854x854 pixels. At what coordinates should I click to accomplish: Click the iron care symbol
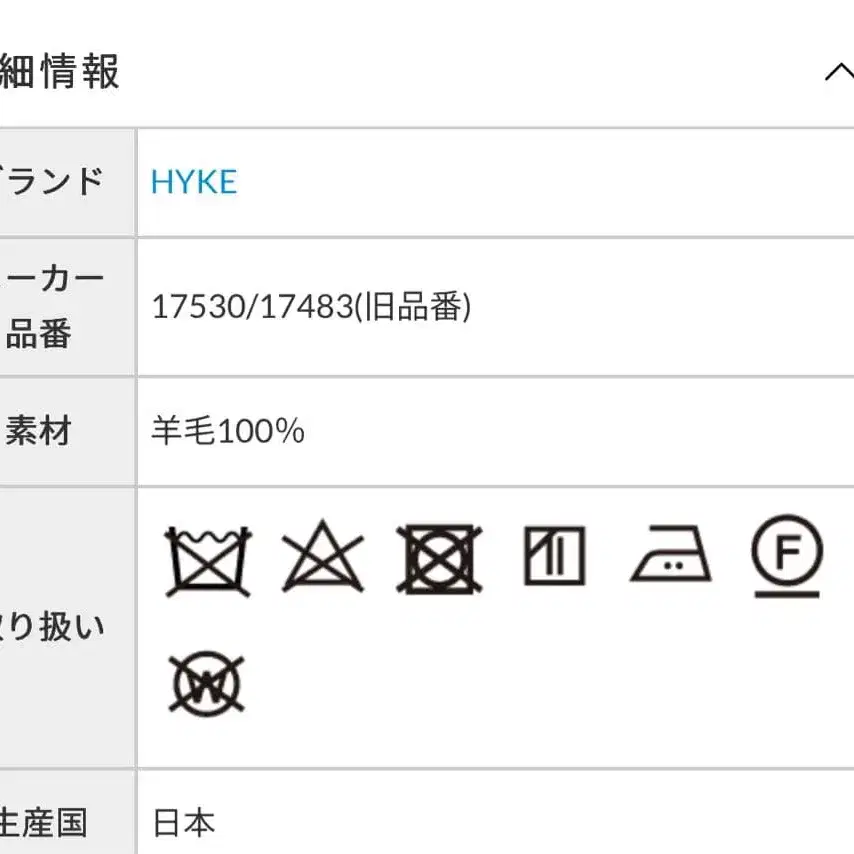[670, 556]
